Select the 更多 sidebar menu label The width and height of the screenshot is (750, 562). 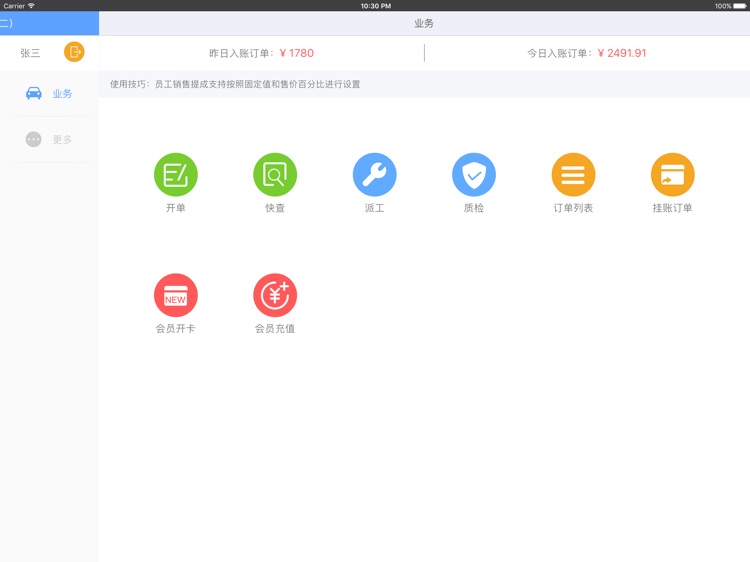(62, 140)
